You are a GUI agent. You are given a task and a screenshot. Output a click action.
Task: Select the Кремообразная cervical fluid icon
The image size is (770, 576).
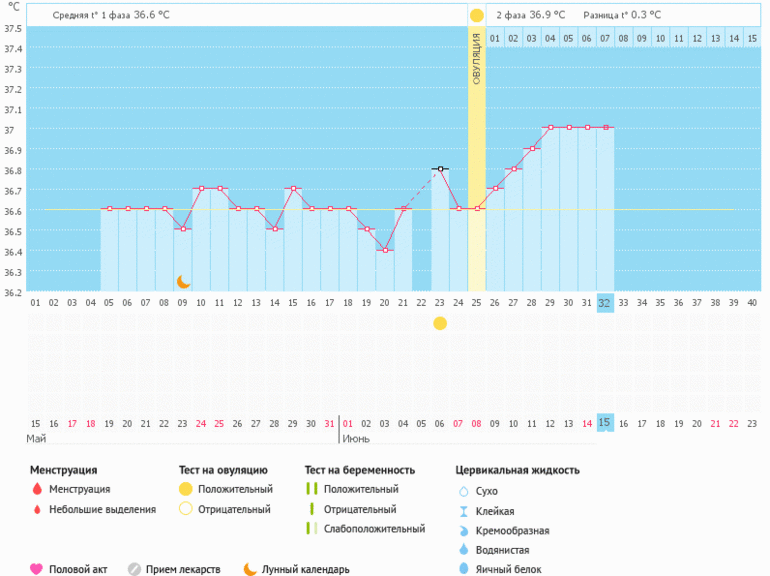coord(463,531)
